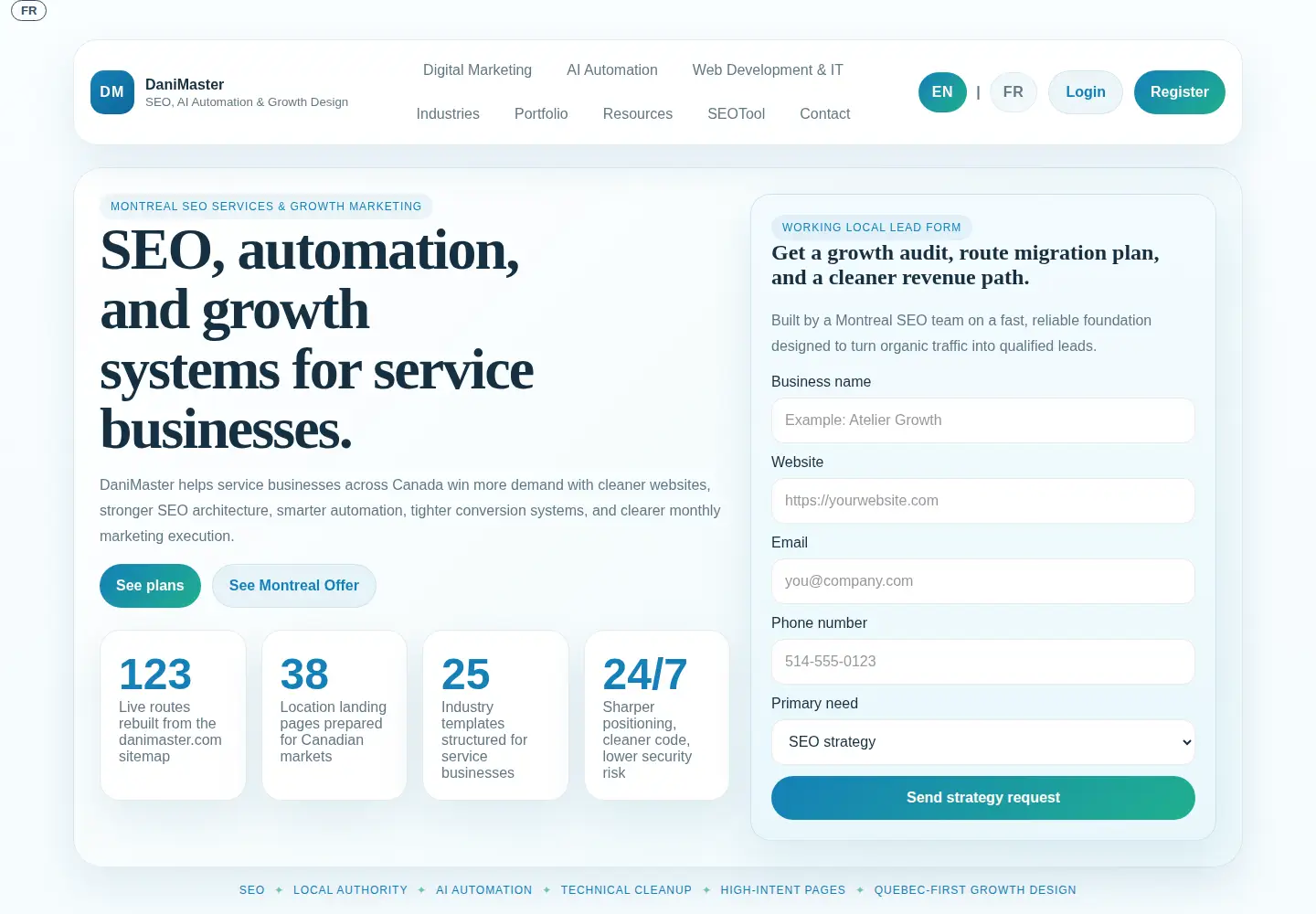The image size is (1316, 914).
Task: Click the Technical Cleanup ticker text
Action: [626, 890]
